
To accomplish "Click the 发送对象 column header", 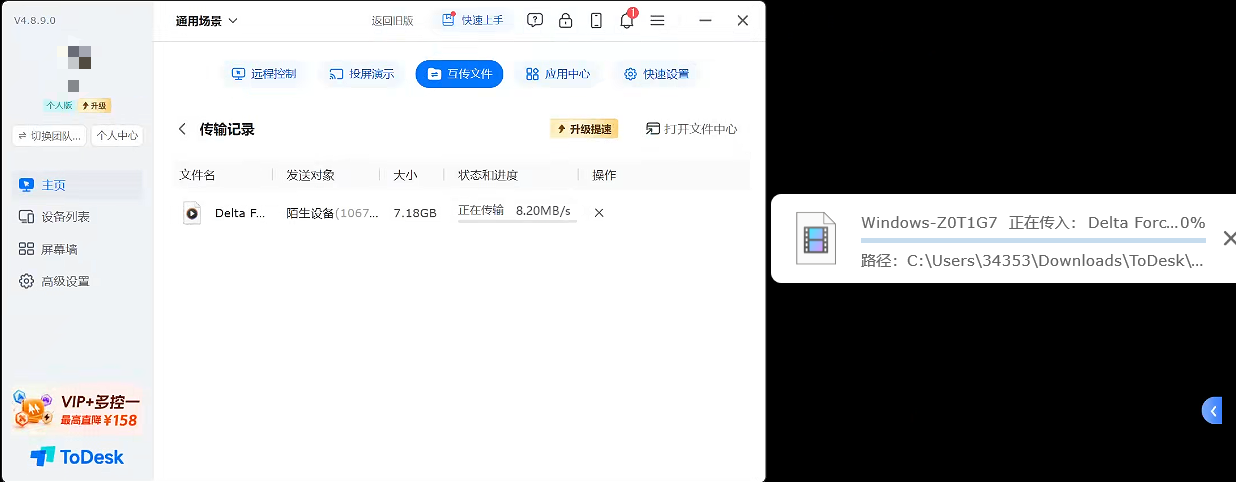I will click(x=310, y=175).
